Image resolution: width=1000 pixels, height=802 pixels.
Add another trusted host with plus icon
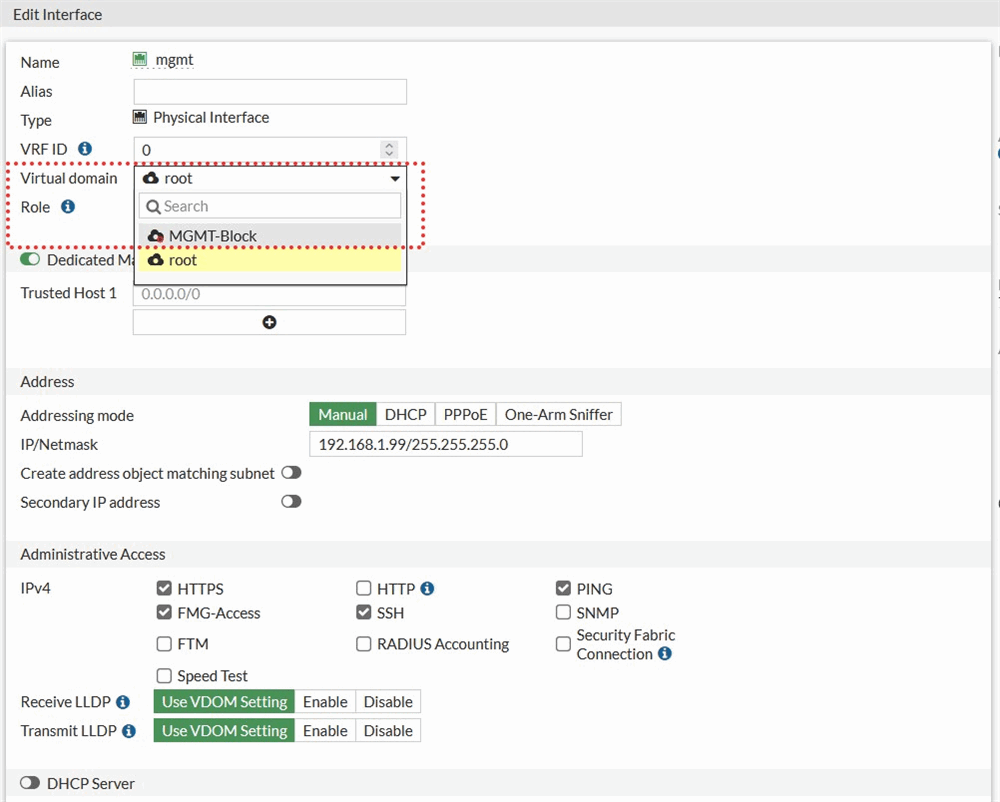pyautogui.click(x=269, y=322)
